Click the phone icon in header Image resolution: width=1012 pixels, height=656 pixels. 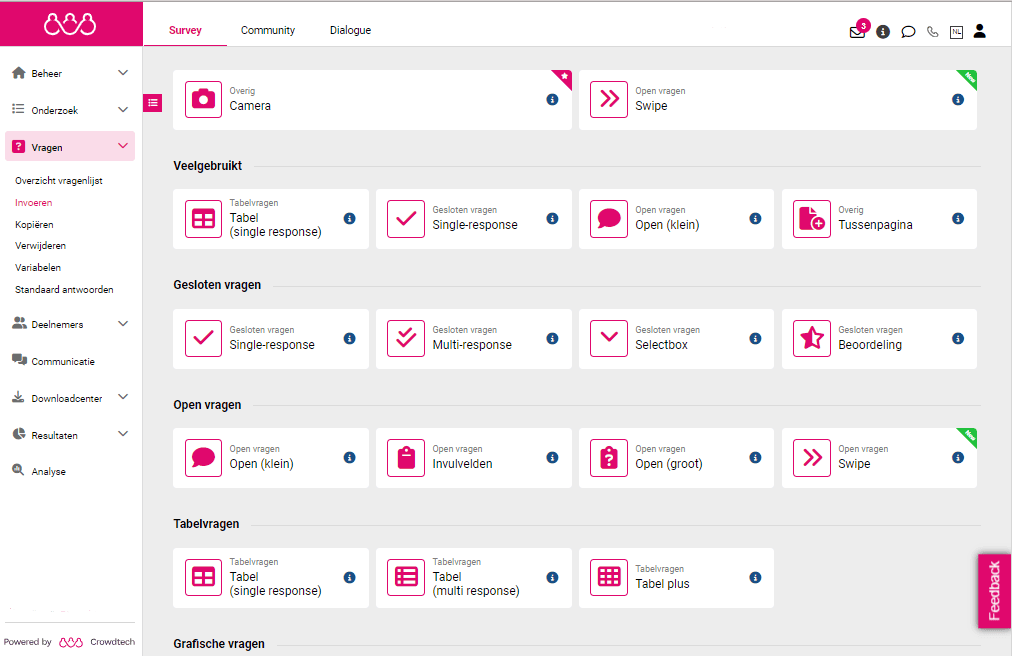tap(933, 32)
